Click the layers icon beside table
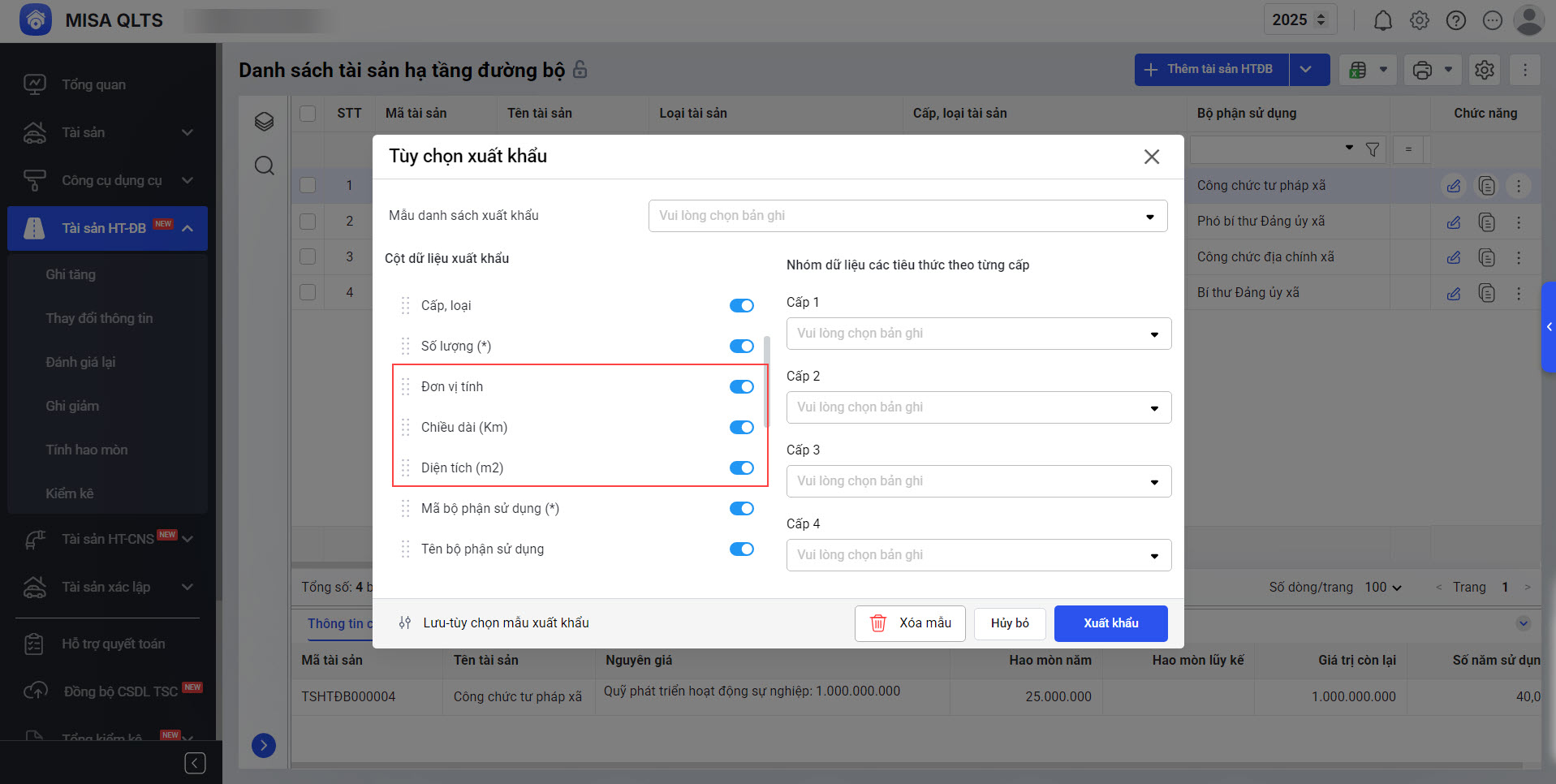Screen dimensions: 1556x784 tap(264, 122)
